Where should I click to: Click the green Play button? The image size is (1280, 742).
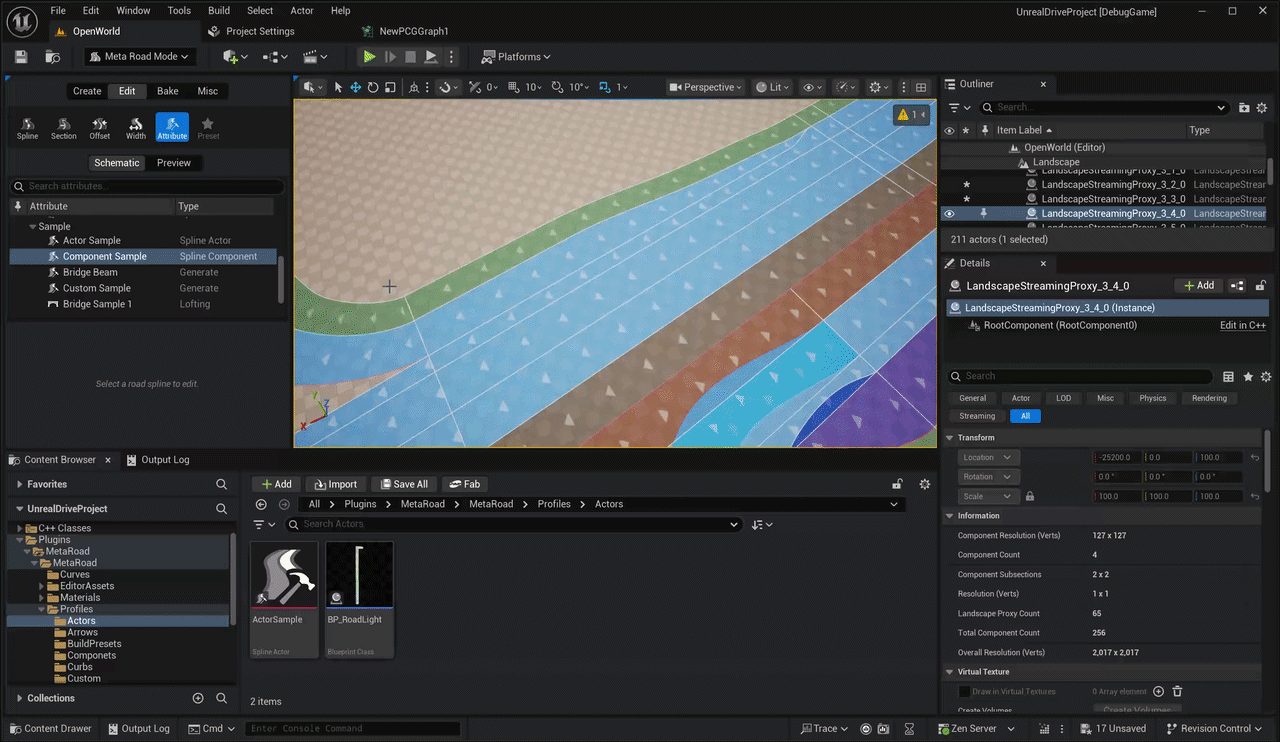point(369,57)
